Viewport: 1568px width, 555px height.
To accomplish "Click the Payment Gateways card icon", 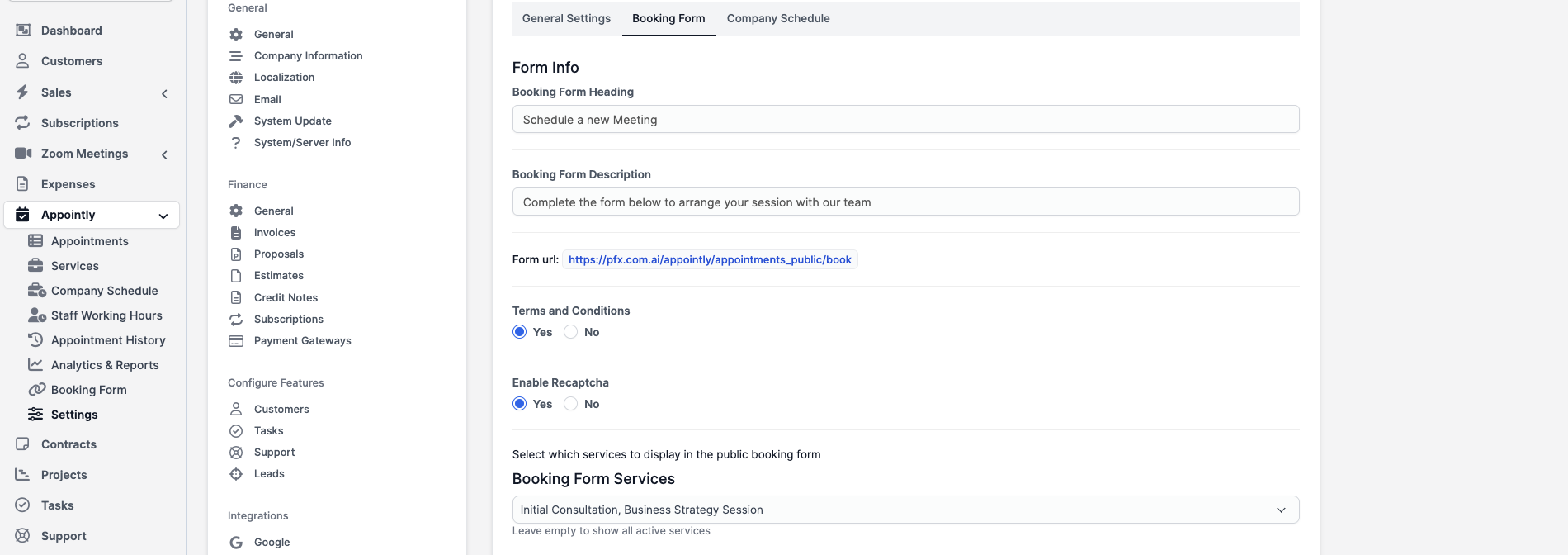I will click(x=236, y=341).
